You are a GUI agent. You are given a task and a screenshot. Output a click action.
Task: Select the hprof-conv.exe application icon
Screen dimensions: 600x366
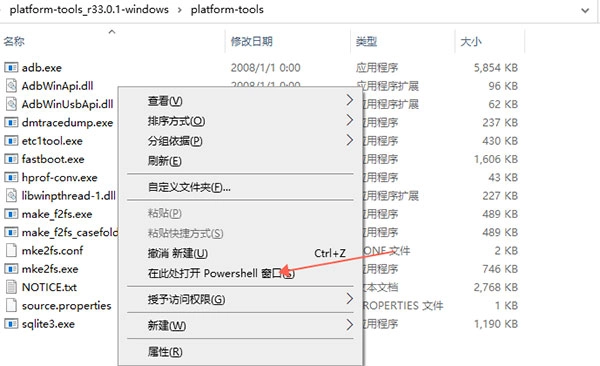[11, 177]
